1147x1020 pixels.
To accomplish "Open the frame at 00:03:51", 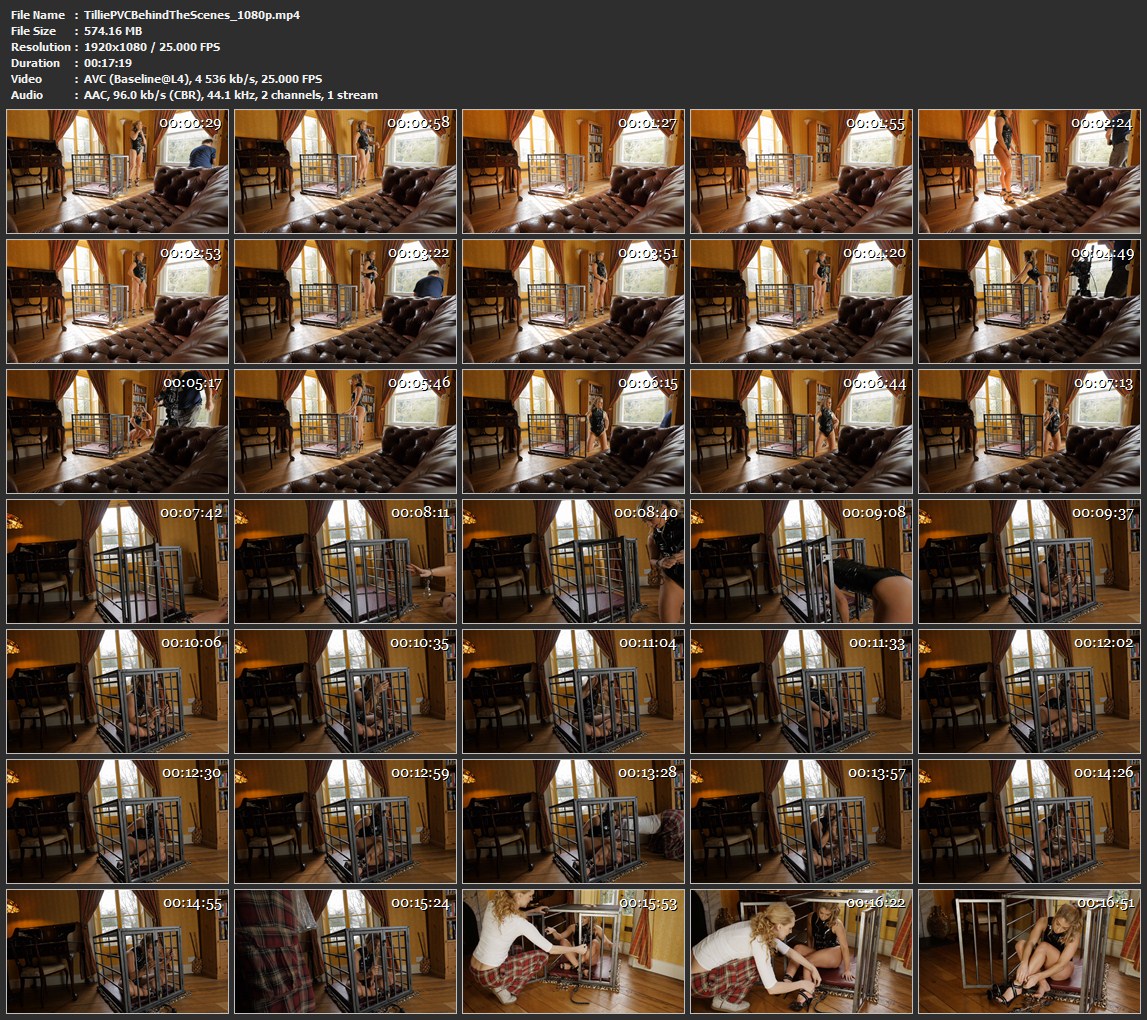I will pyautogui.click(x=574, y=301).
